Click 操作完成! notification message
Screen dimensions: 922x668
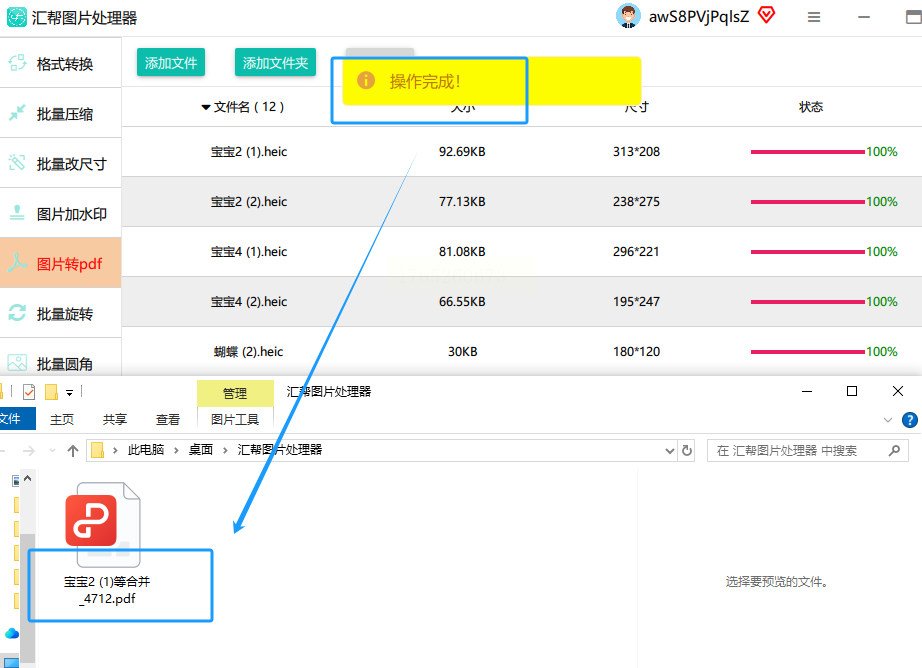tap(492, 81)
